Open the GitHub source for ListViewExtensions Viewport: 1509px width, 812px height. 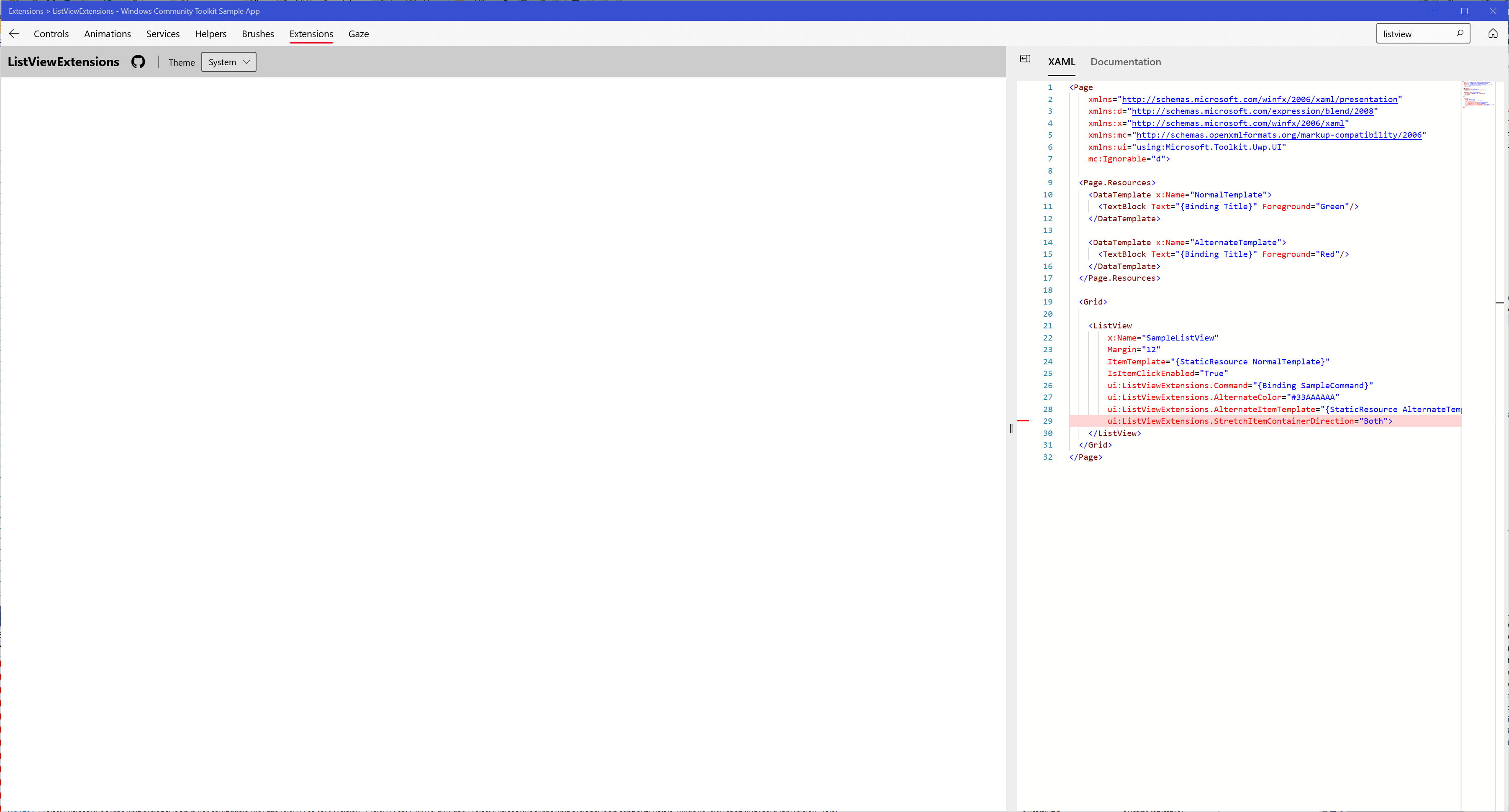pyautogui.click(x=138, y=61)
